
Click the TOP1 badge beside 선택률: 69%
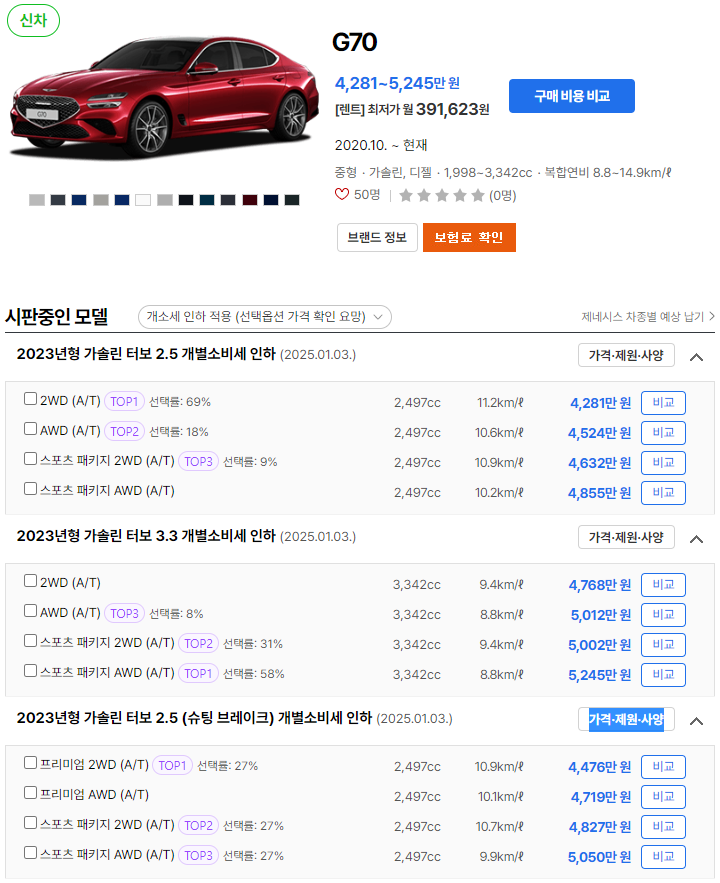[124, 402]
